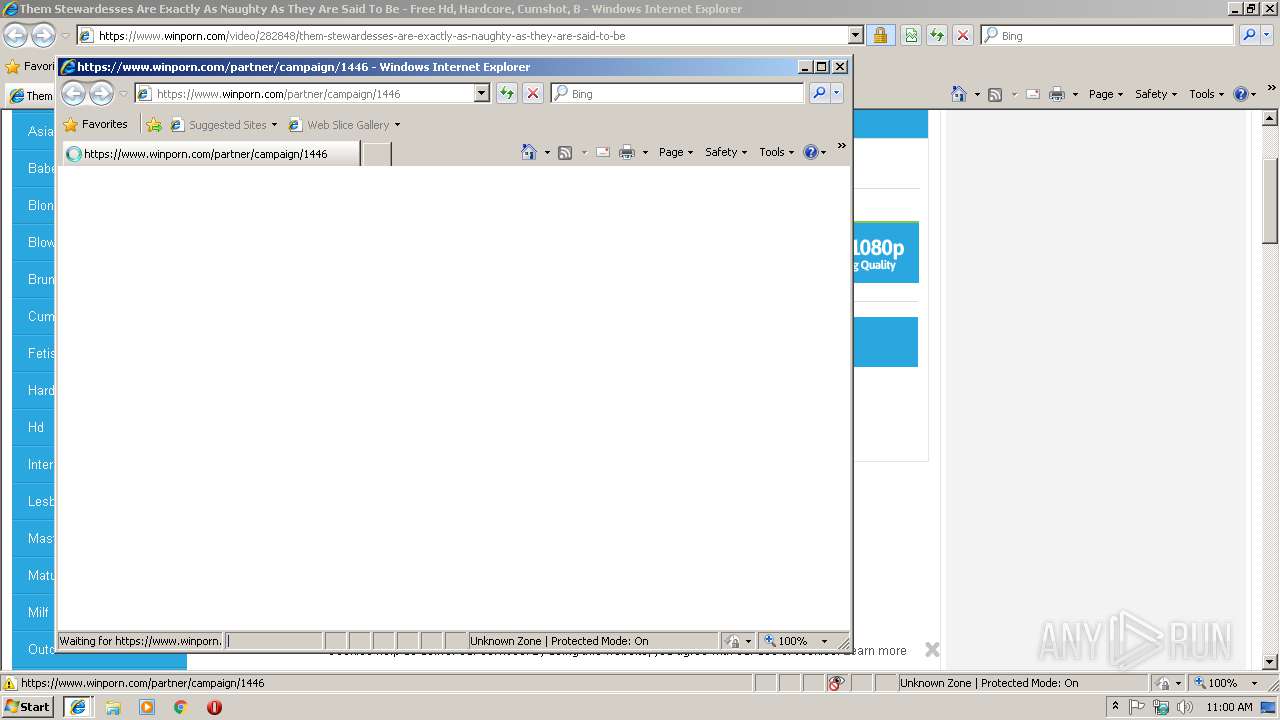Open Windows Media Player on taskbar
This screenshot has height=720, width=1280.
pos(147,707)
